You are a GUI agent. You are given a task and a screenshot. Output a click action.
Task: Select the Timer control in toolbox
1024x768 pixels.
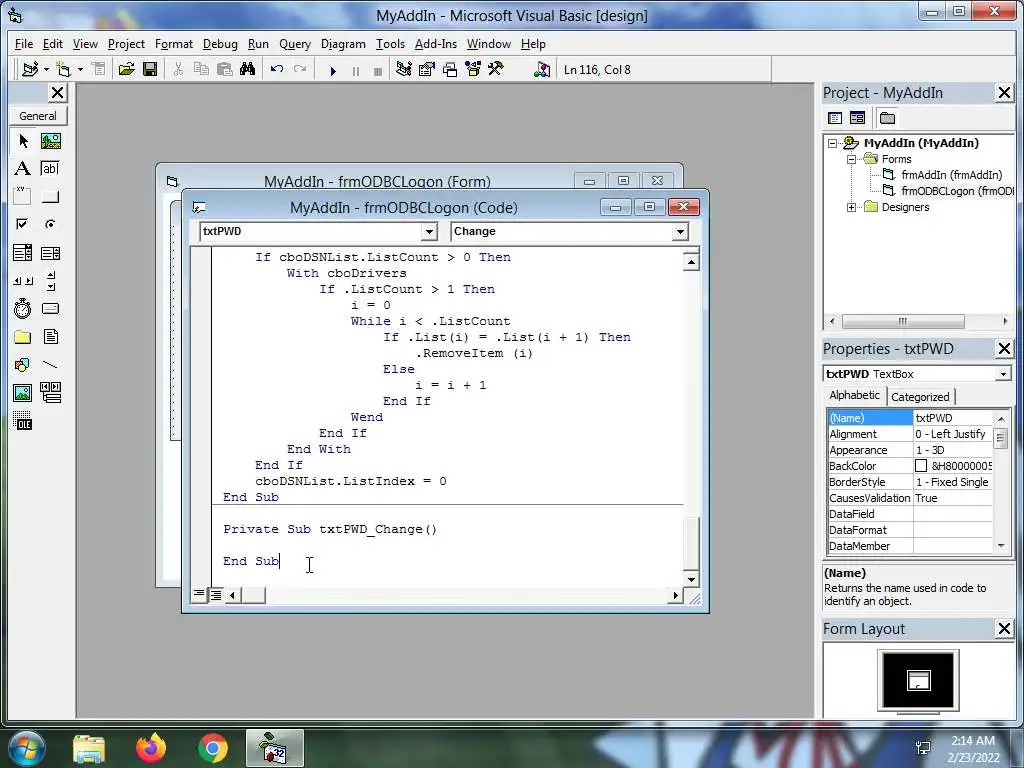pyautogui.click(x=23, y=308)
